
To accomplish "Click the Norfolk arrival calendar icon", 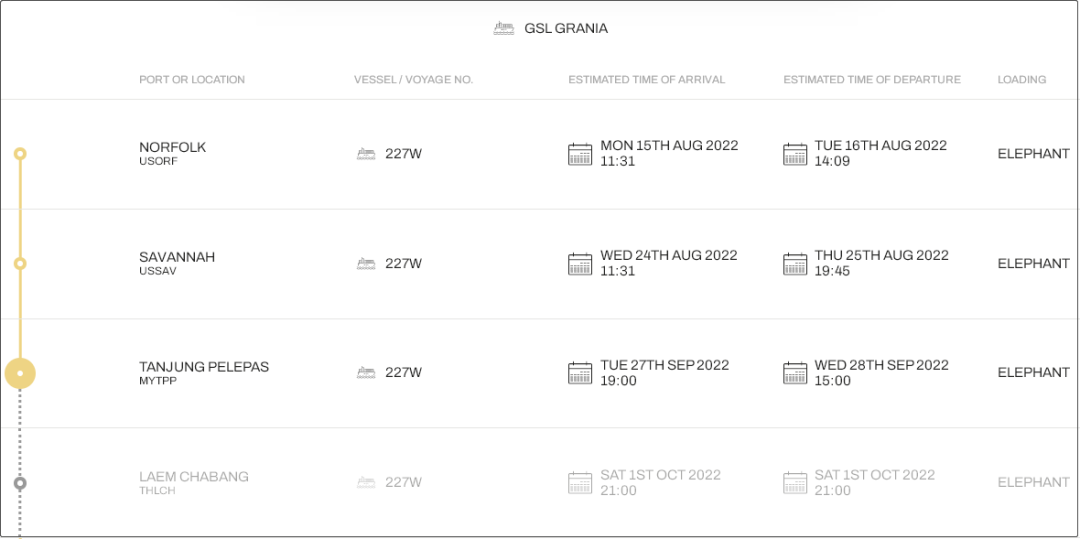I will pos(580,154).
